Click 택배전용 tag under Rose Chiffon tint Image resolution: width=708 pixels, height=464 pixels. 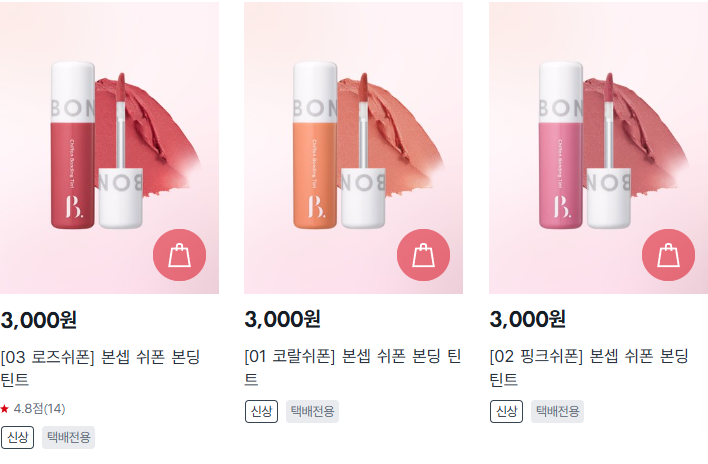coord(69,437)
